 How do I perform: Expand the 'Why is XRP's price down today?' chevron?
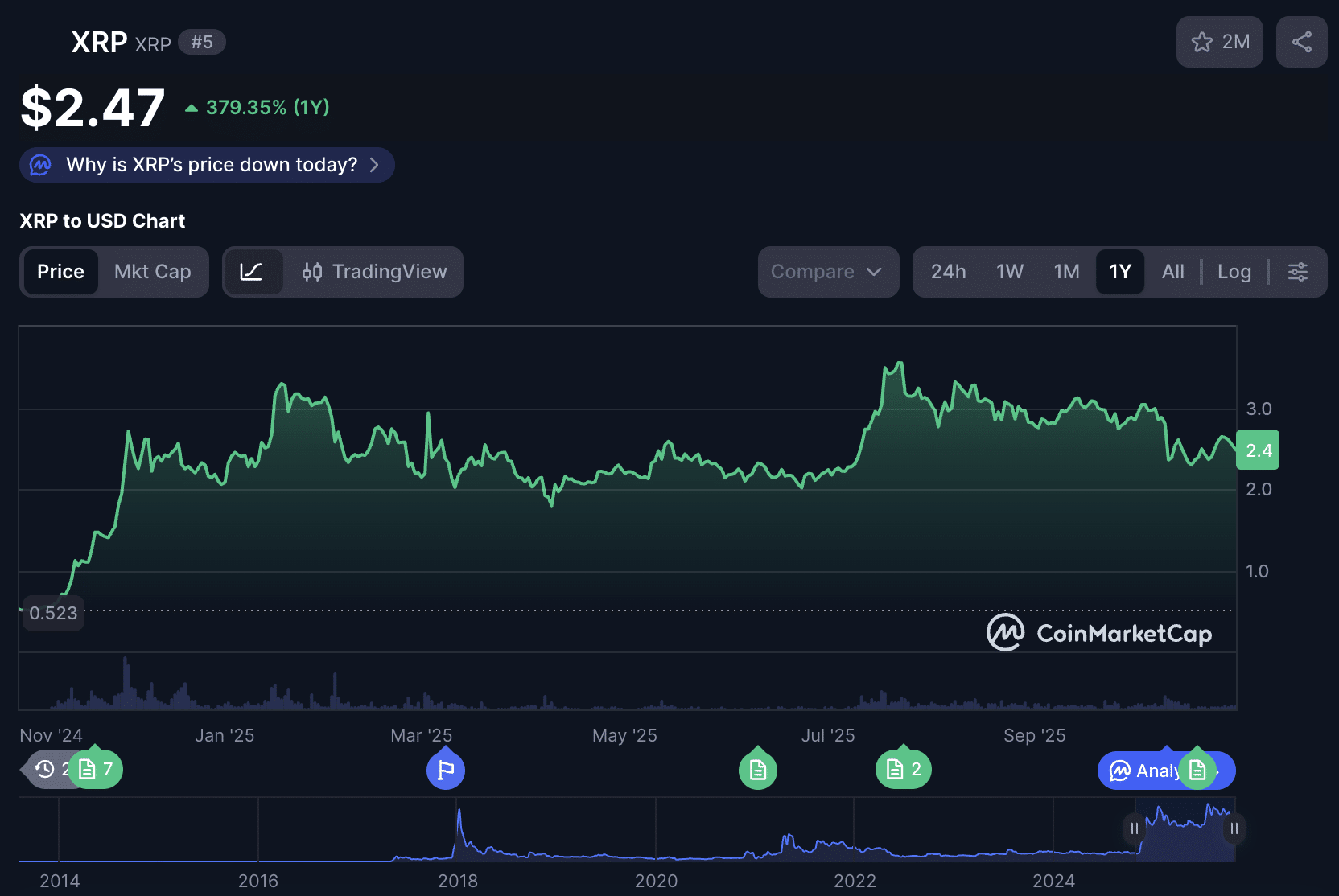(374, 165)
